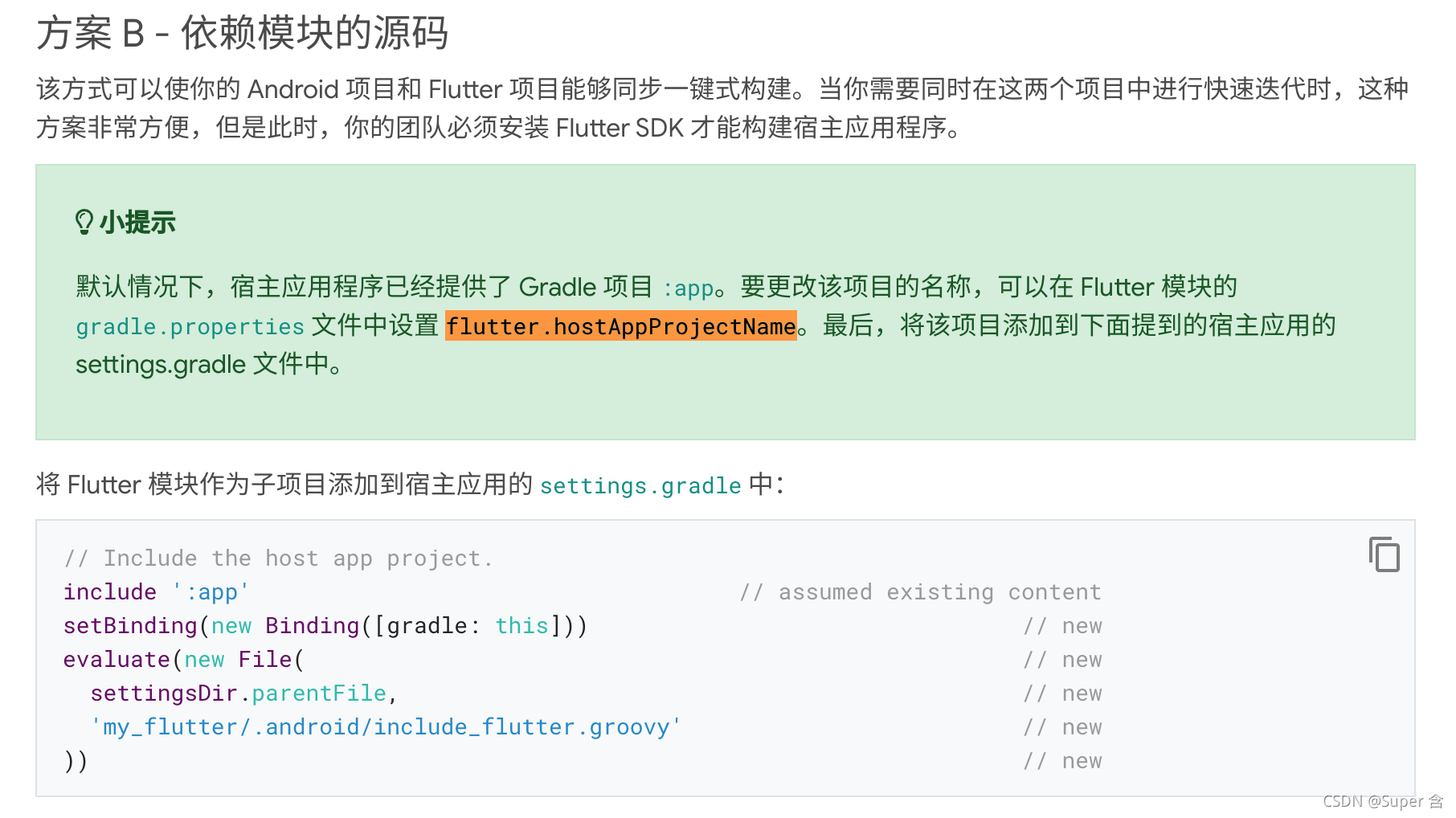Viewport: 1456px width, 818px height.
Task: Click the // new comment on the last line
Action: click(1064, 760)
